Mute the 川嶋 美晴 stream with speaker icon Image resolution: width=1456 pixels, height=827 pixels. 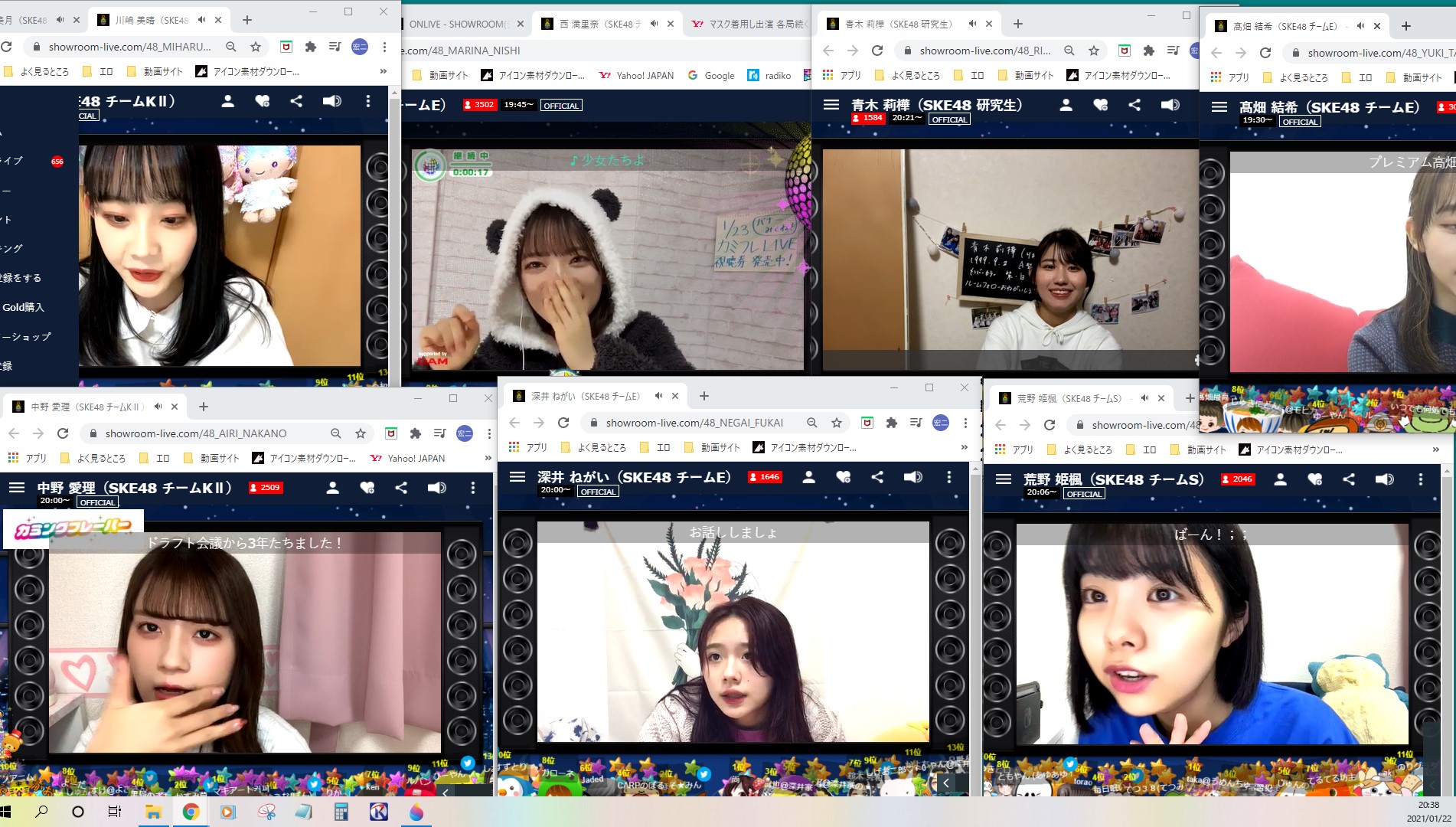click(x=331, y=101)
